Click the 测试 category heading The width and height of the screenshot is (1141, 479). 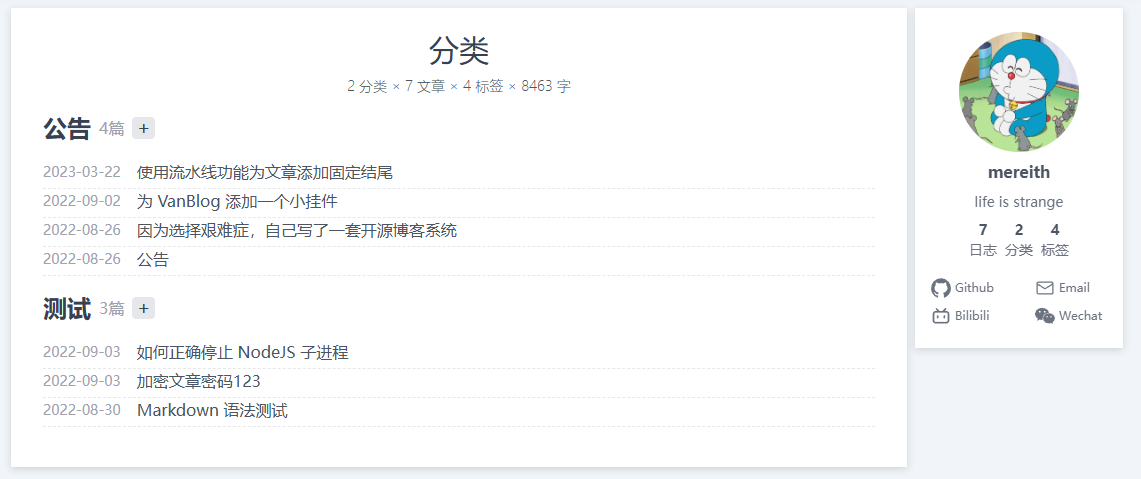67,309
